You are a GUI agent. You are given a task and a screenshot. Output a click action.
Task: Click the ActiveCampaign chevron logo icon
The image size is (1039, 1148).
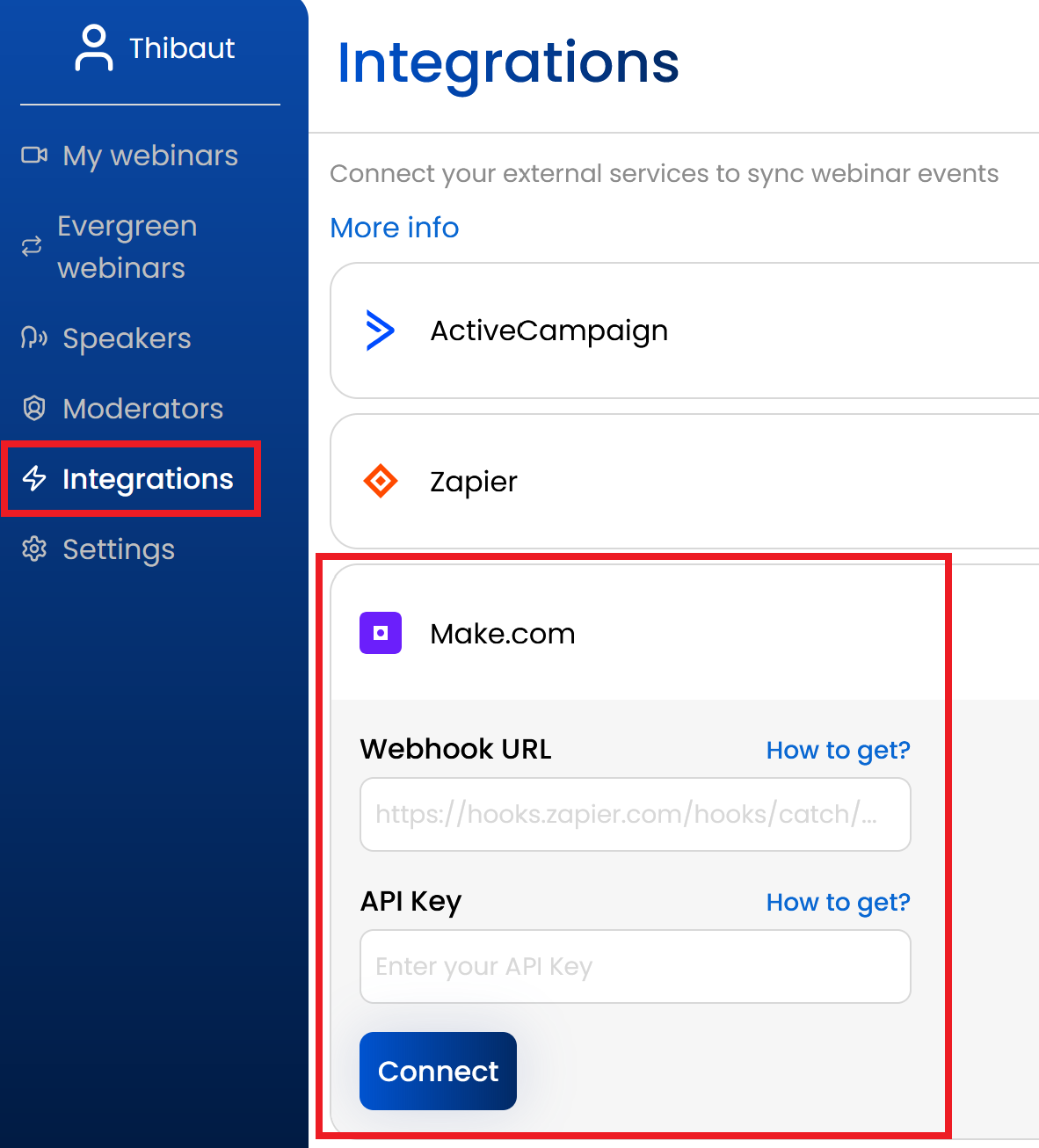coord(380,331)
